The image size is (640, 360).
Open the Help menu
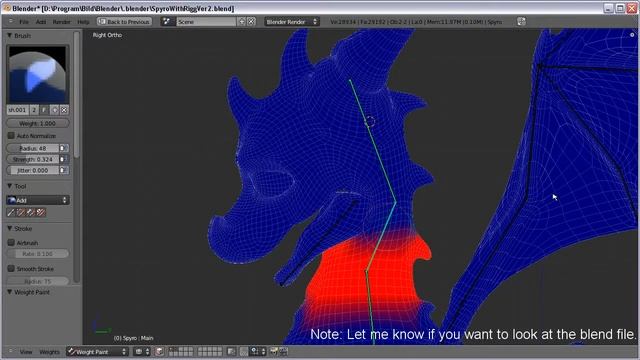83,22
